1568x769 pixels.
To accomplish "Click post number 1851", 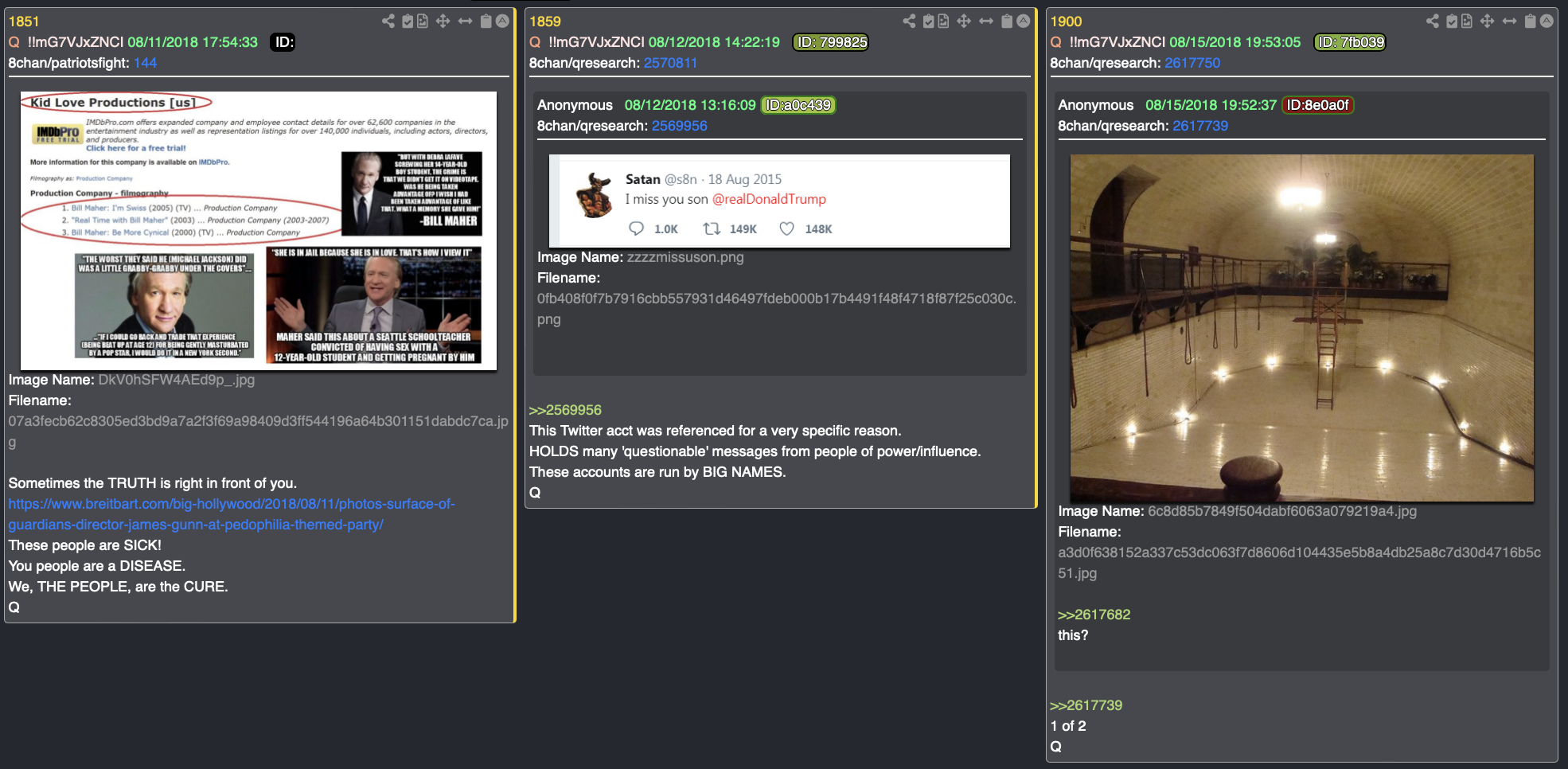I will coord(24,21).
